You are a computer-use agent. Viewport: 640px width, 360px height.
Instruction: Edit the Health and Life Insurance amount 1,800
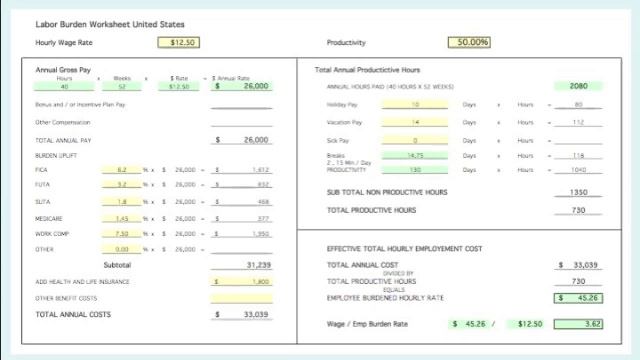pos(242,282)
